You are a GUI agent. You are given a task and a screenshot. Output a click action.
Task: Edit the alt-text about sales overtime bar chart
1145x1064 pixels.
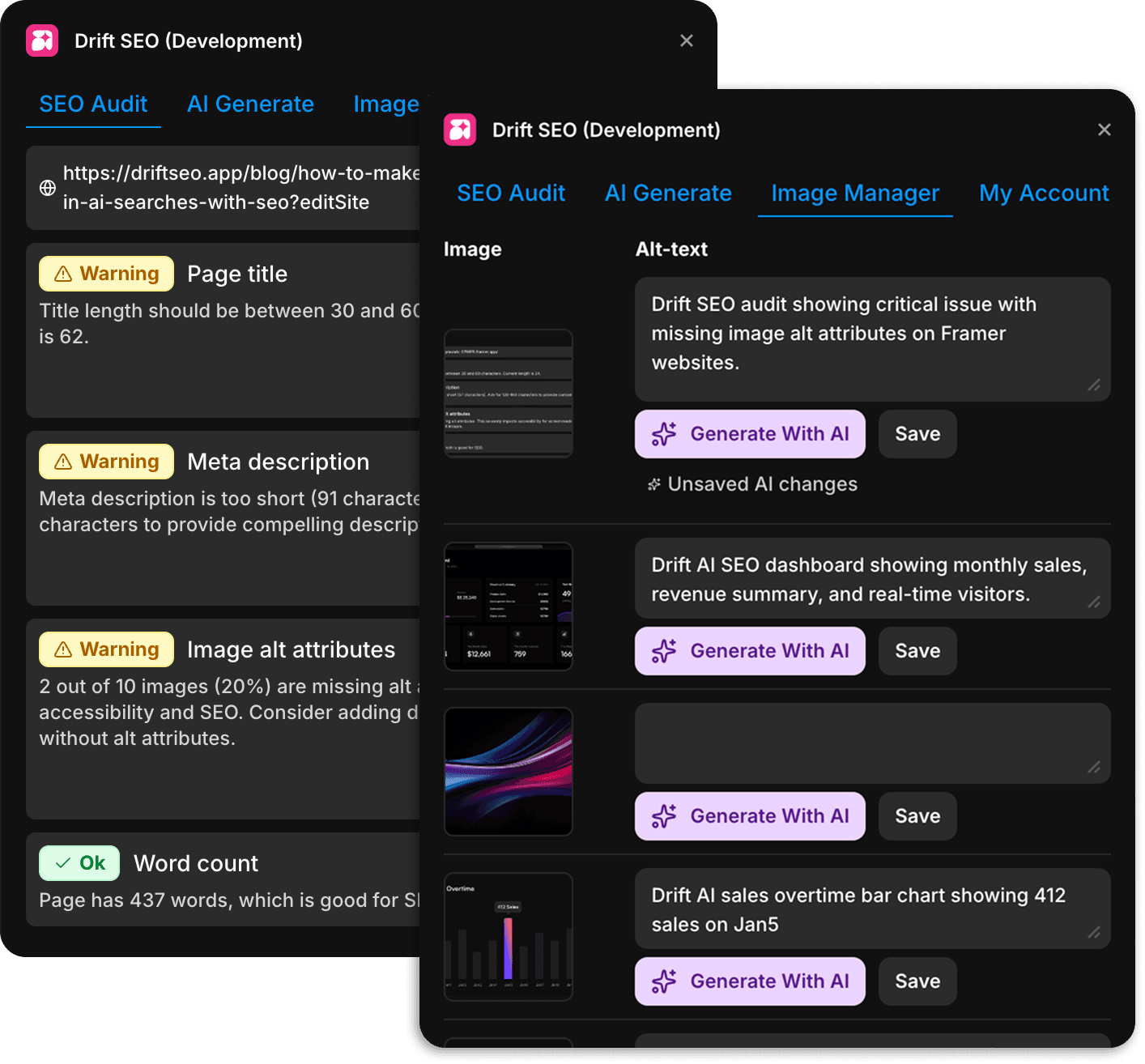[873, 909]
